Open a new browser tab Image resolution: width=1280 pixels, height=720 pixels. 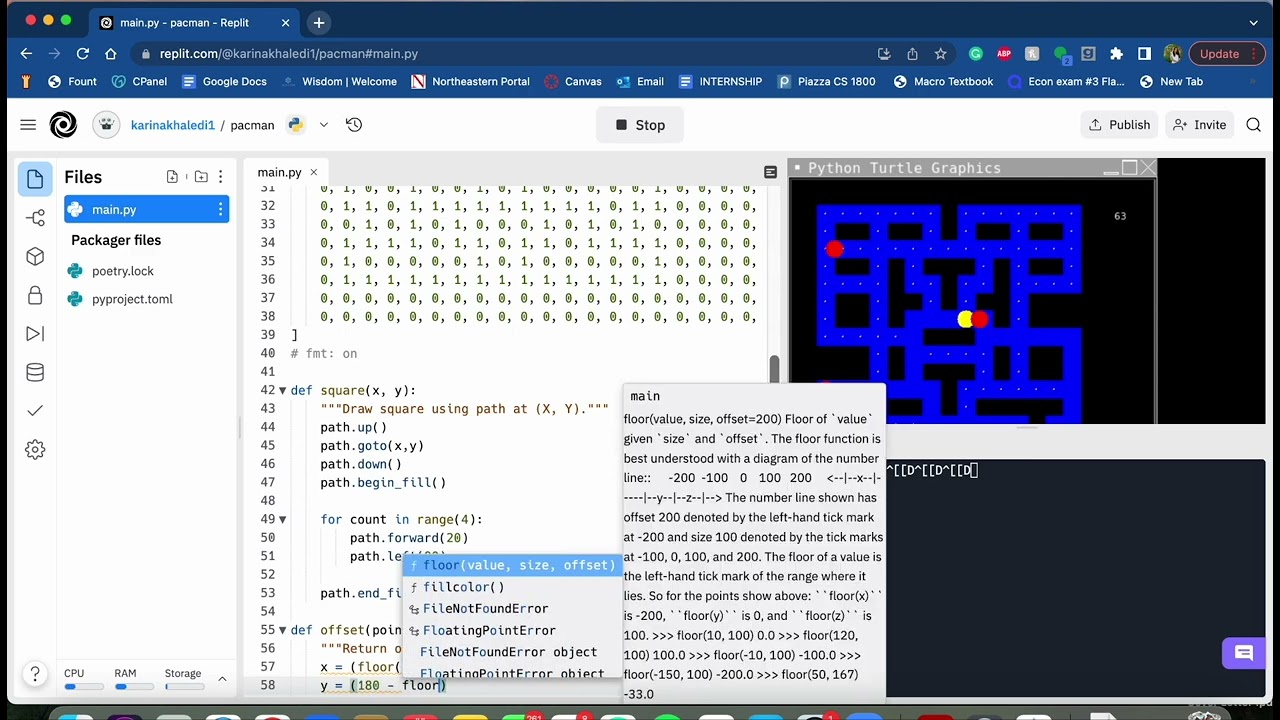click(318, 22)
